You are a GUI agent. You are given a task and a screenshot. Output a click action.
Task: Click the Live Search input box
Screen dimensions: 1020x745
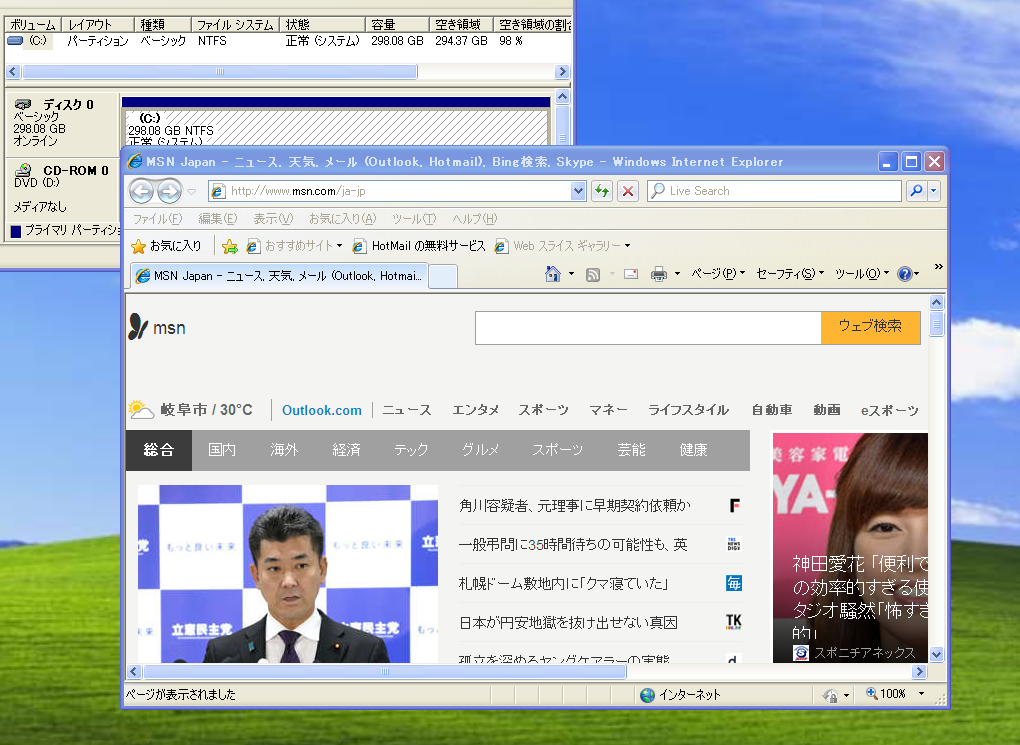pyautogui.click(x=774, y=191)
